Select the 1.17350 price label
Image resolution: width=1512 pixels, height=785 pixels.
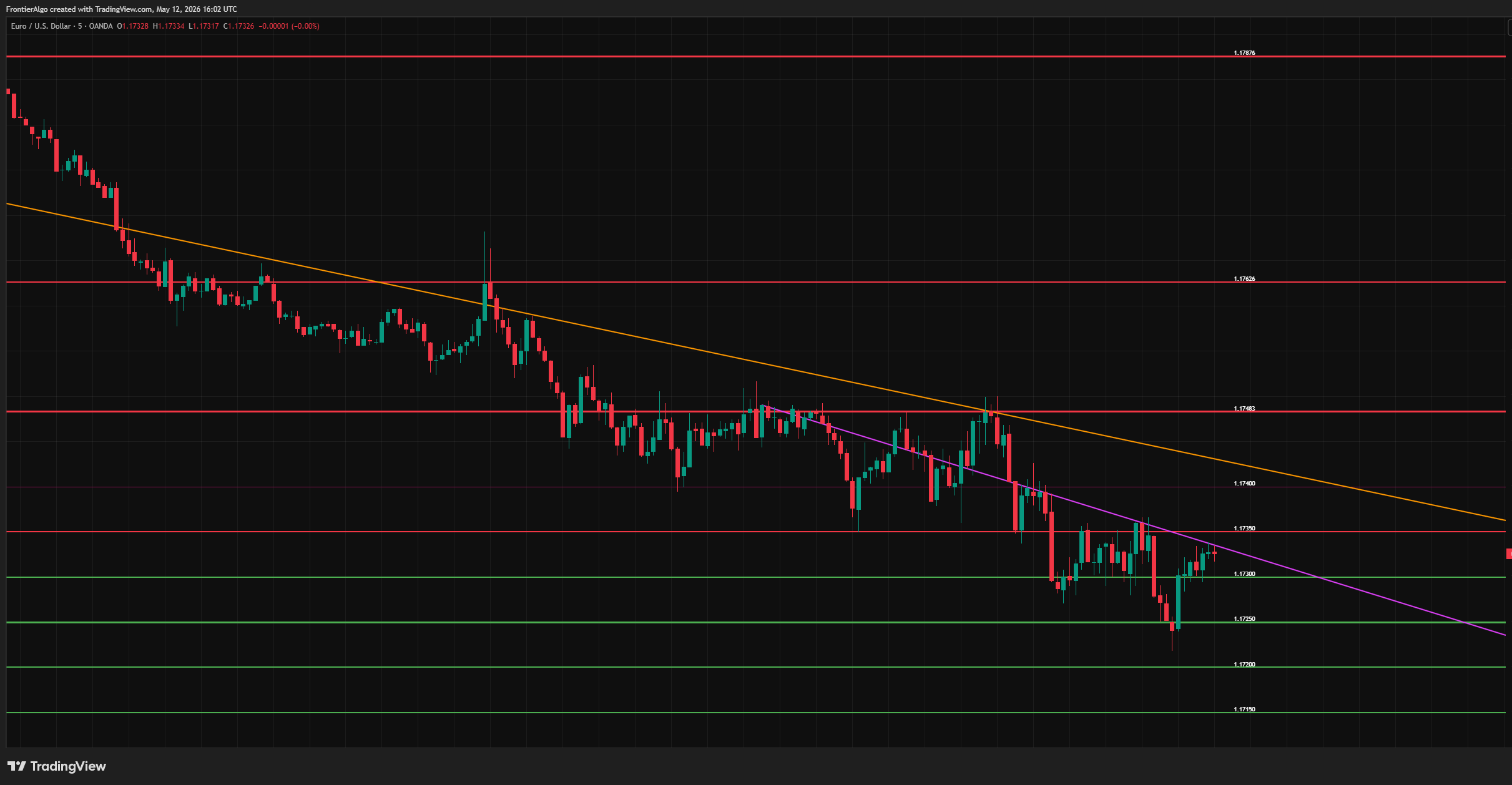point(1244,529)
